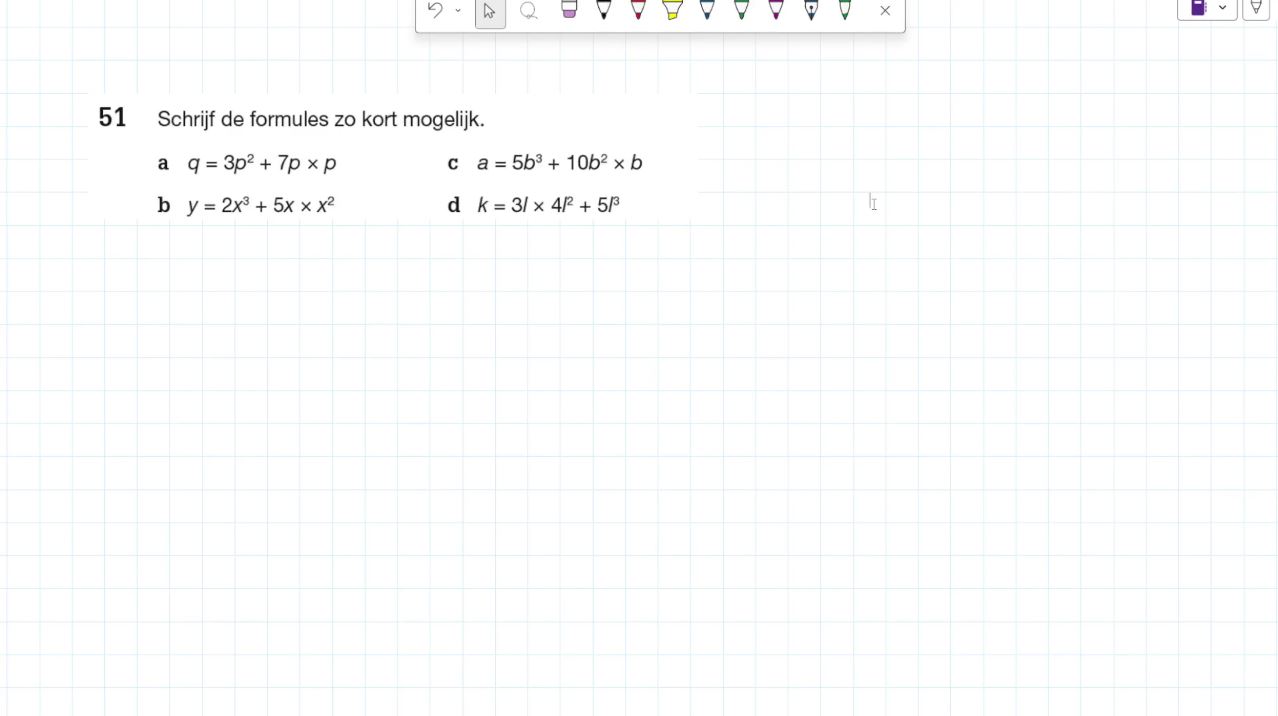Image resolution: width=1278 pixels, height=716 pixels.
Task: Pick the dark blue pen
Action: (x=707, y=10)
